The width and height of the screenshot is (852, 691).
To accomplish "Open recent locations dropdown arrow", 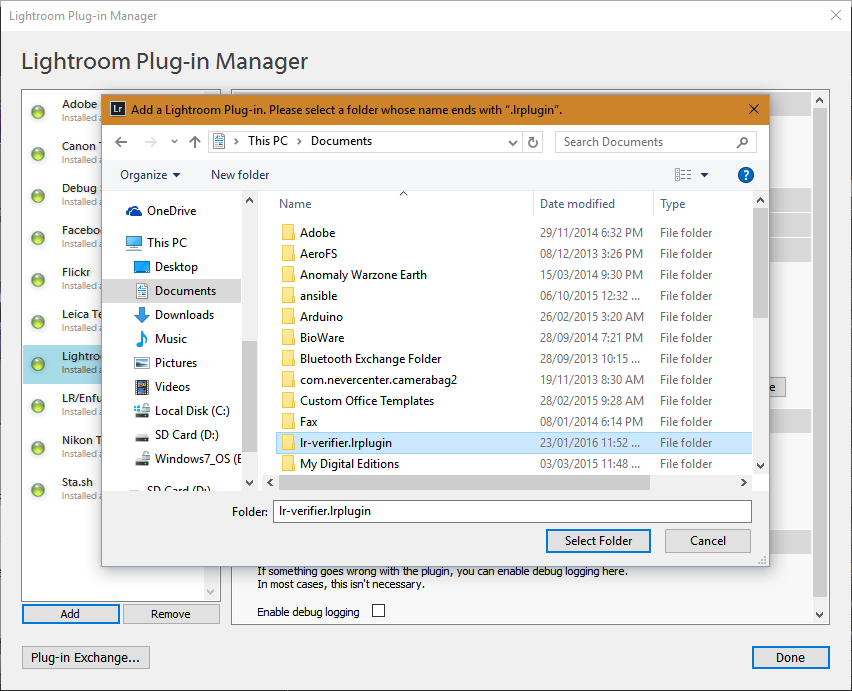I will point(174,142).
